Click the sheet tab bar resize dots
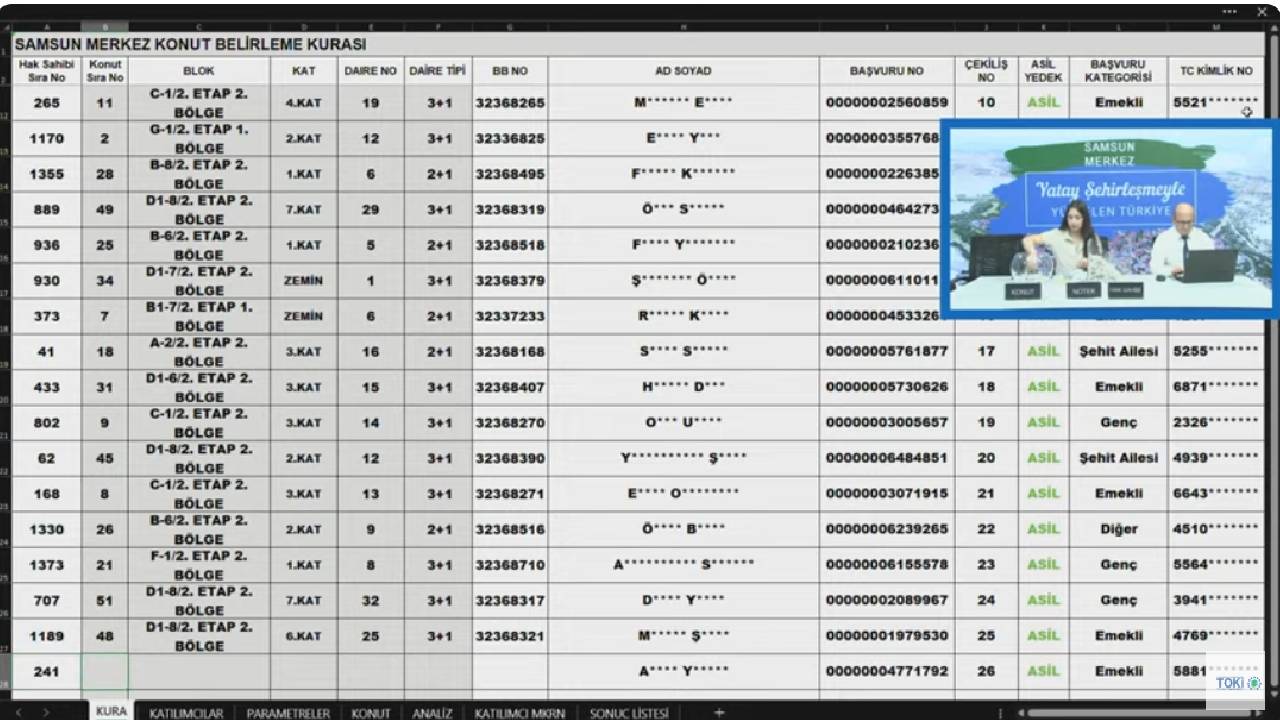The width and height of the screenshot is (1280, 720). [x=1000, y=713]
